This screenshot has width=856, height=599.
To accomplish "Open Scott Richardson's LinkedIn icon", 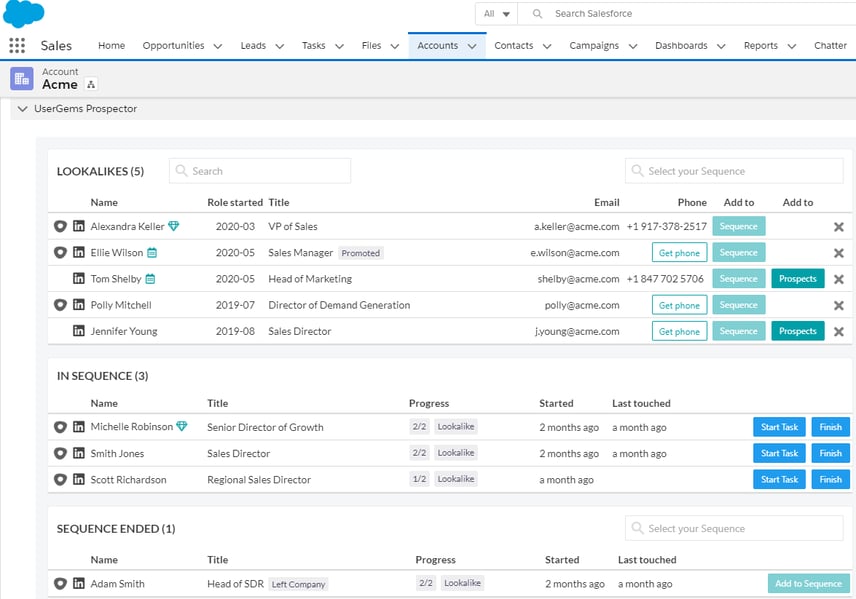I will click(79, 479).
